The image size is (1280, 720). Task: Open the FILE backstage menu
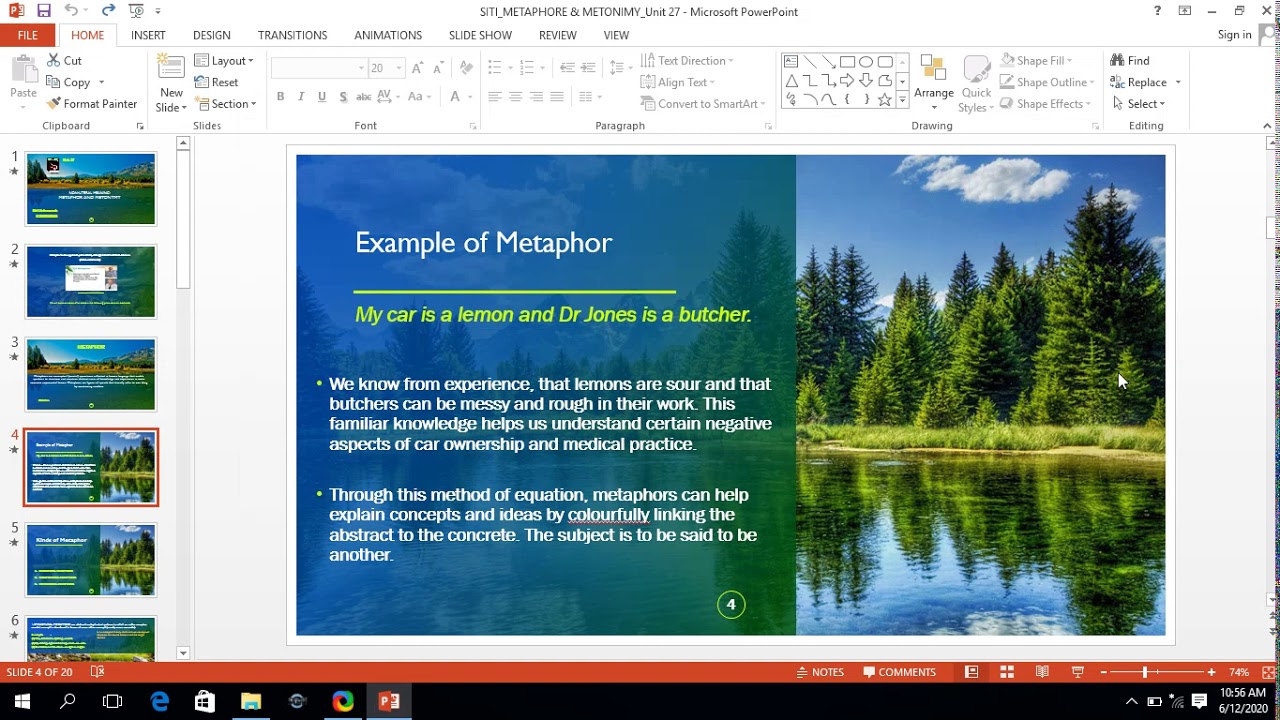pyautogui.click(x=28, y=35)
